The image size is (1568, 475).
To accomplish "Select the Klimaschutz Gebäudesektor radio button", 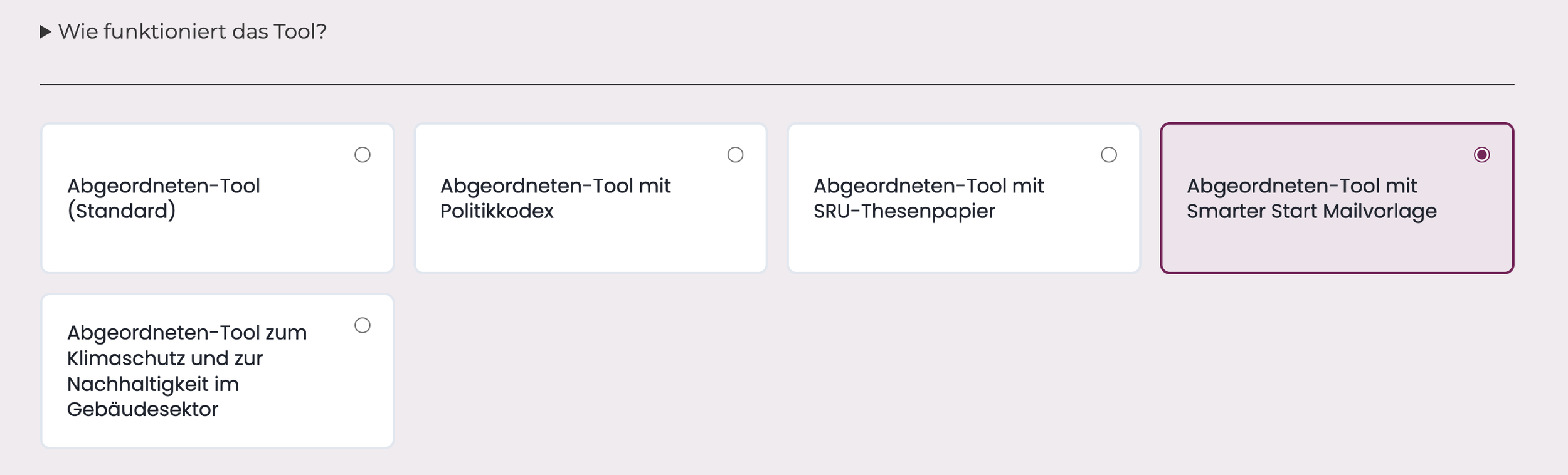I will click(363, 325).
